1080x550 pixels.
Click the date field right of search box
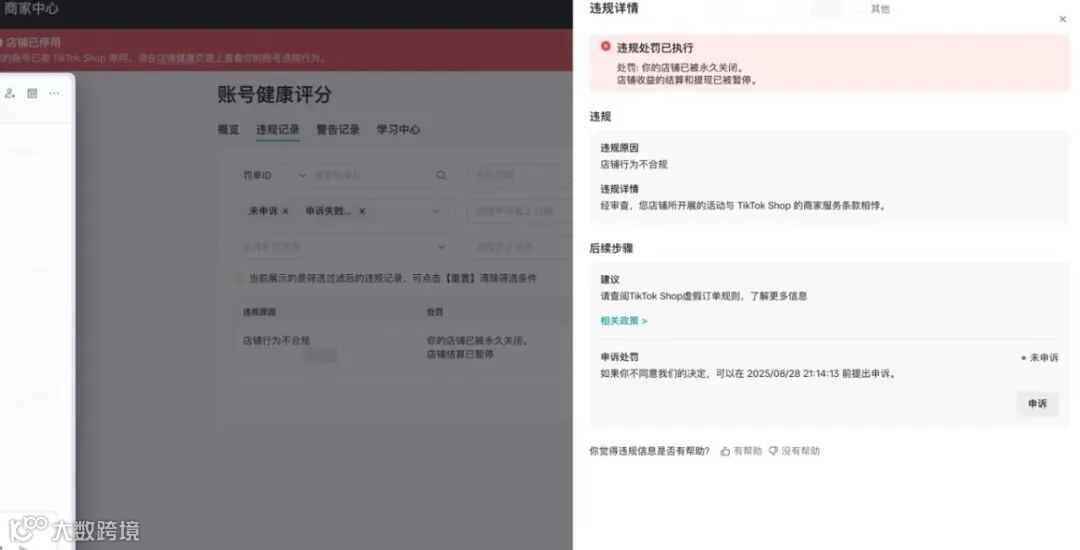coord(519,175)
